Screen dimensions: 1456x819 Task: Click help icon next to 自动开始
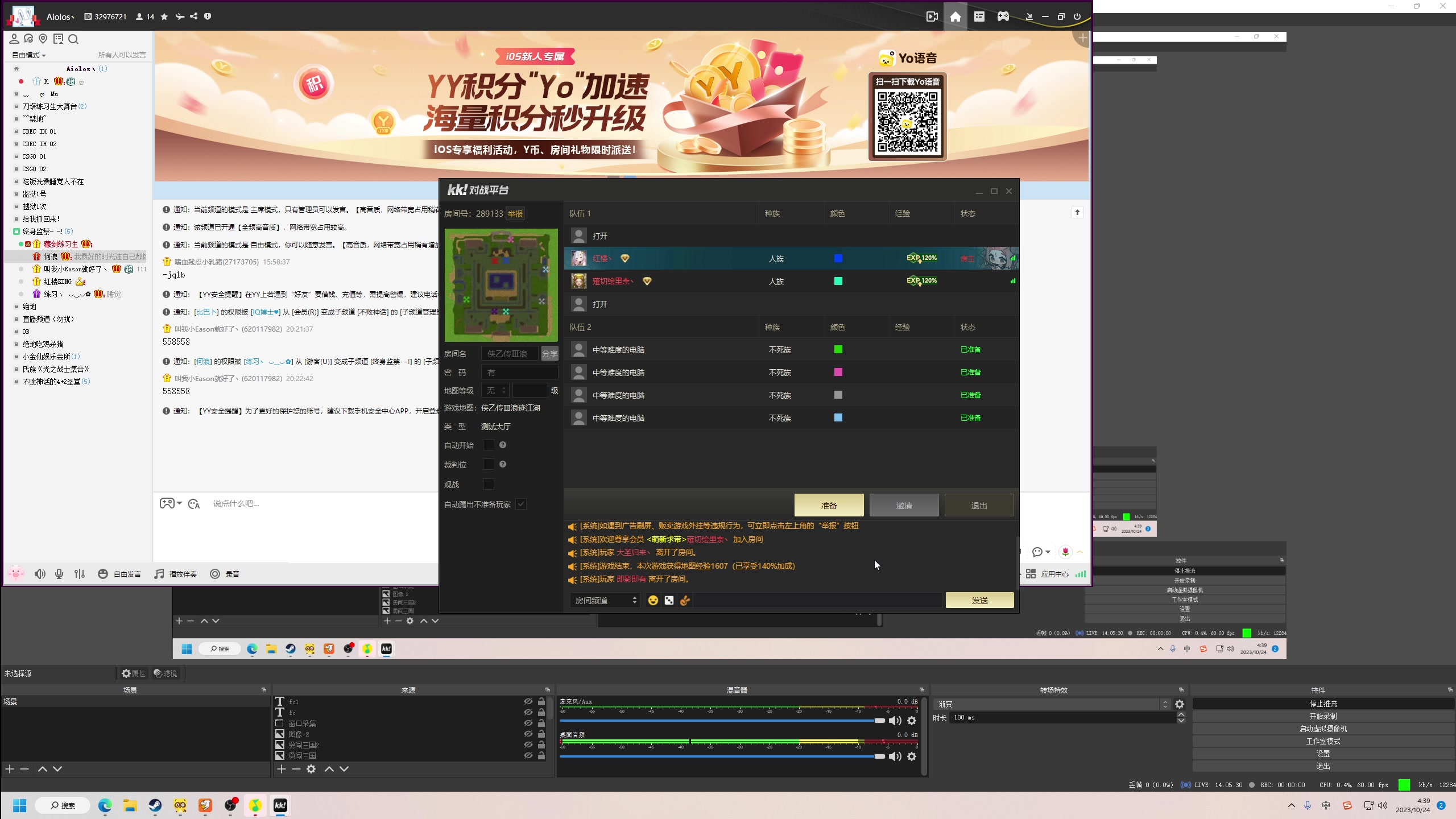point(503,445)
